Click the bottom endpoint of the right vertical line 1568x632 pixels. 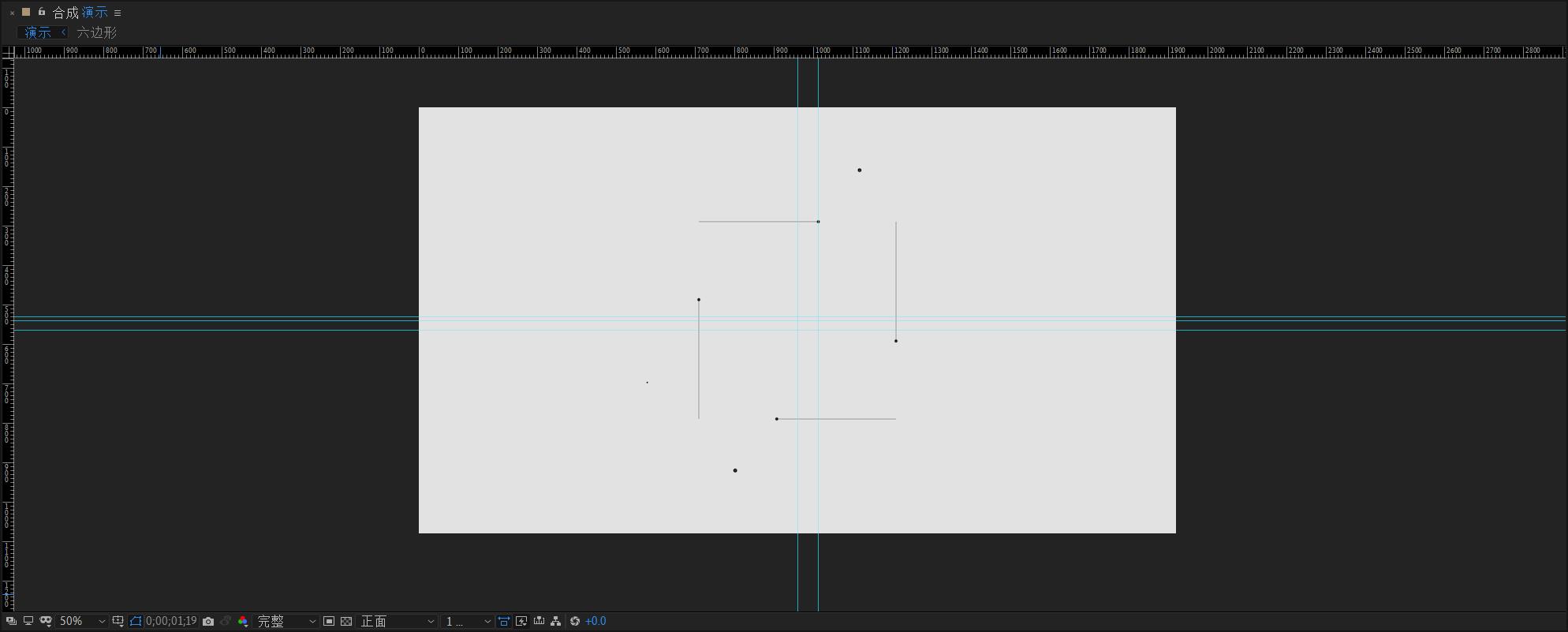tap(896, 341)
